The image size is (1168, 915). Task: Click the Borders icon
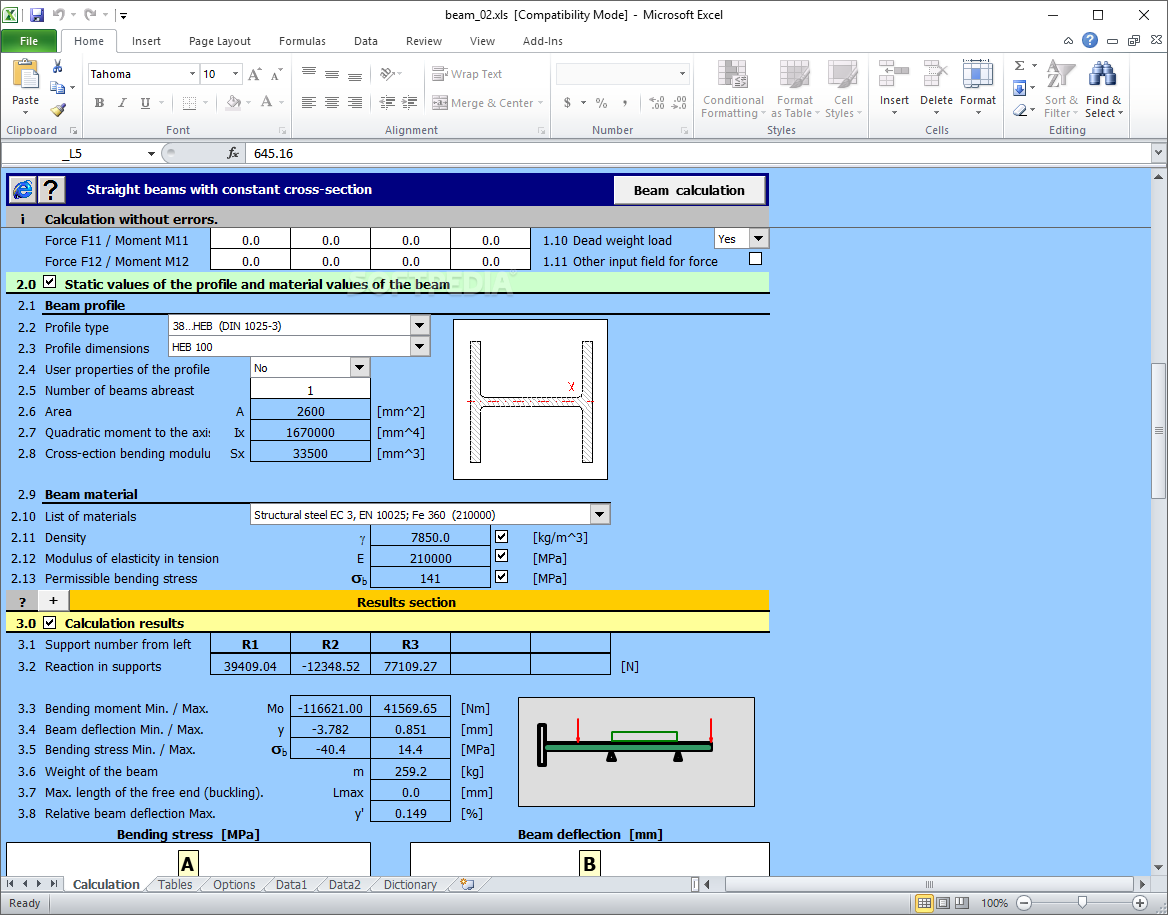click(189, 103)
